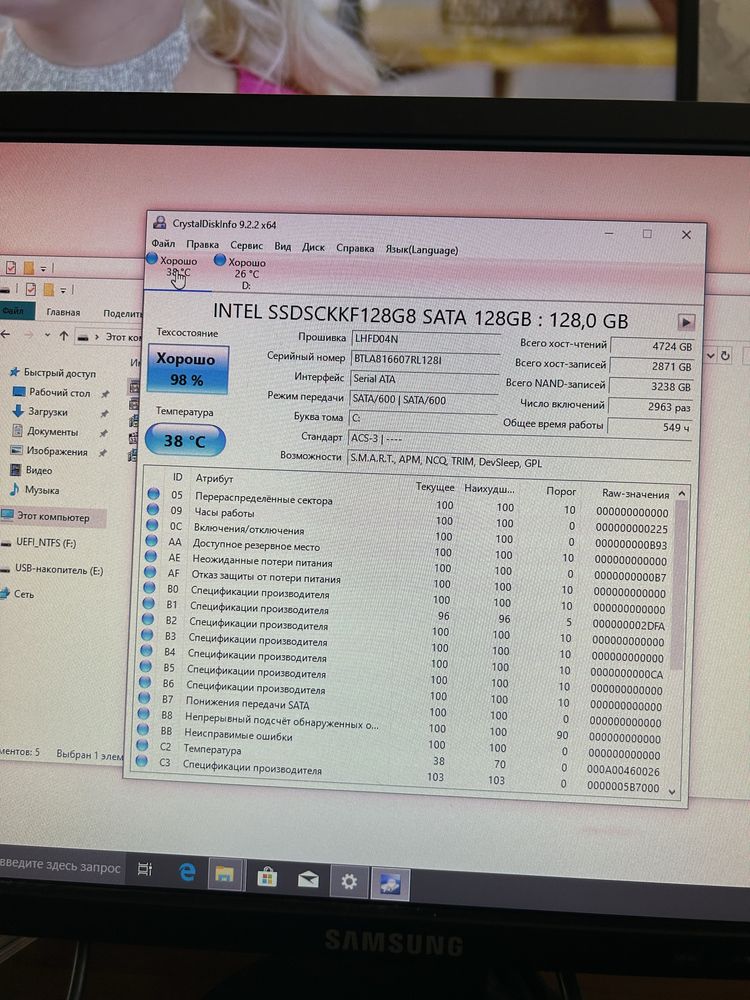This screenshot has width=750, height=1000.
Task: Open Быстрый доступ in Explorer sidebar
Action: [x=52, y=372]
